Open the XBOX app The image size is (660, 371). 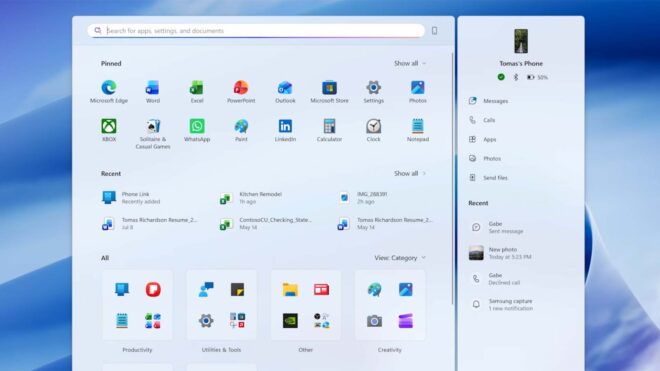click(x=109, y=130)
